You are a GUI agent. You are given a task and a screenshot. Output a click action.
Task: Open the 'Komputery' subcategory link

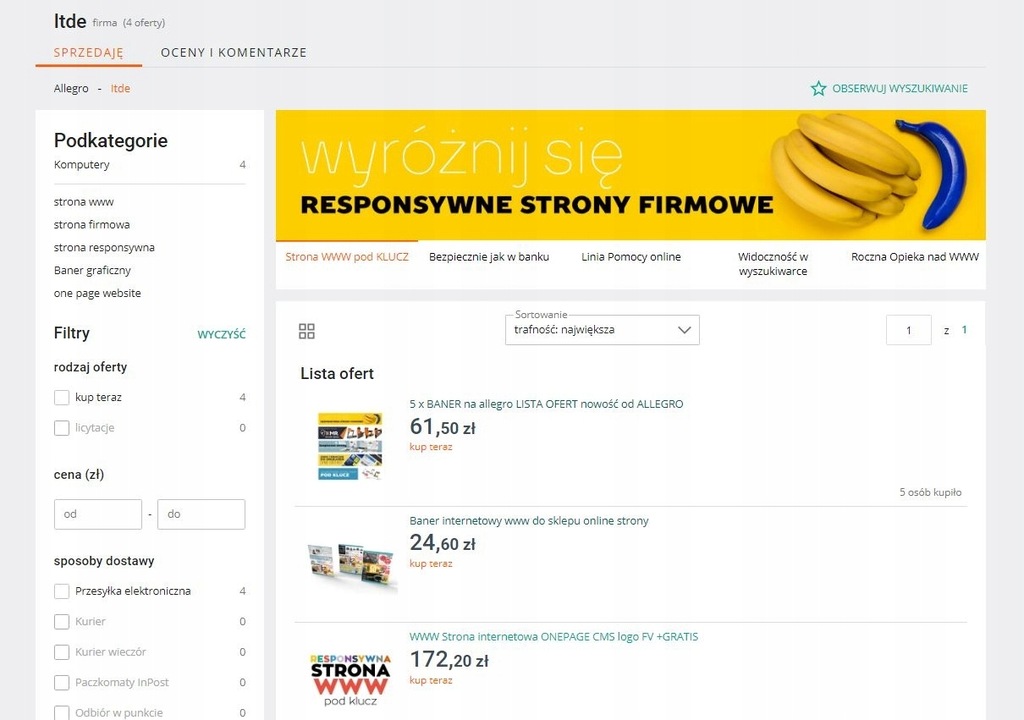pos(82,165)
